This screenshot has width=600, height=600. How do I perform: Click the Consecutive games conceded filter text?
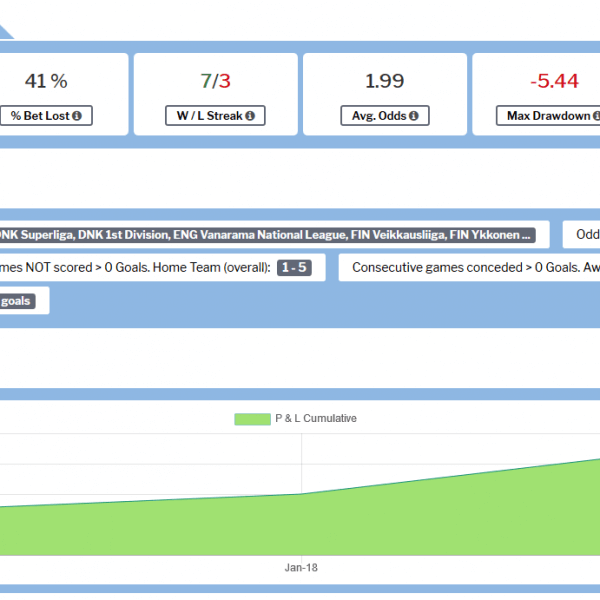coord(476,267)
